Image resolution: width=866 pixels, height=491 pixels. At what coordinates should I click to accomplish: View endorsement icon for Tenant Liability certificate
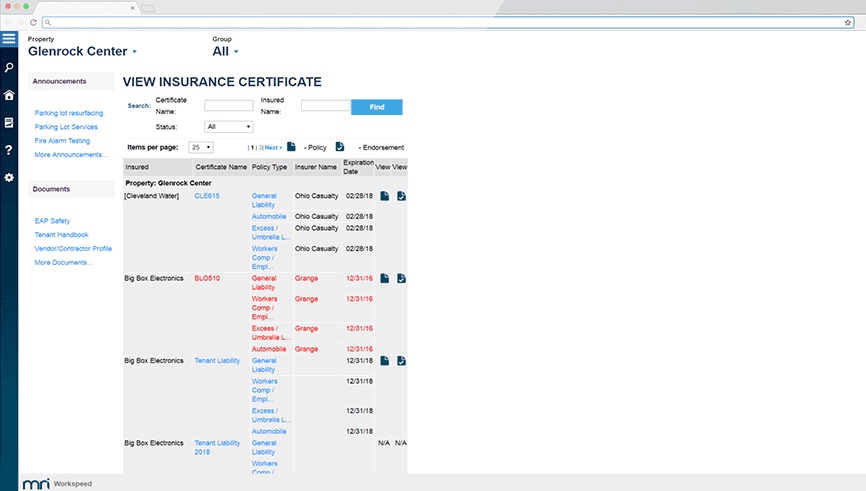tap(401, 360)
